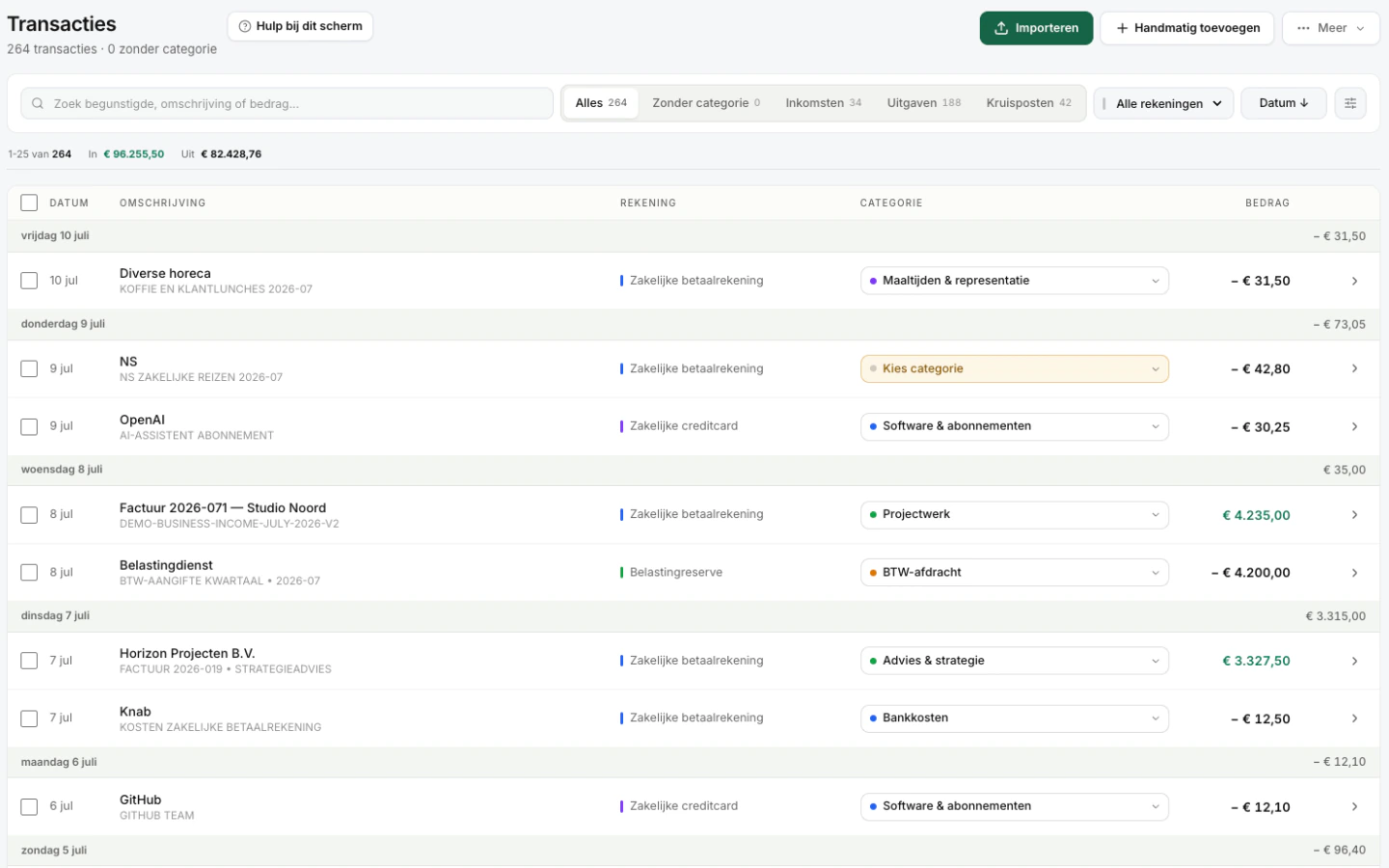The image size is (1389, 868).
Task: Open details arrow for NS transaction
Action: click(x=1354, y=368)
